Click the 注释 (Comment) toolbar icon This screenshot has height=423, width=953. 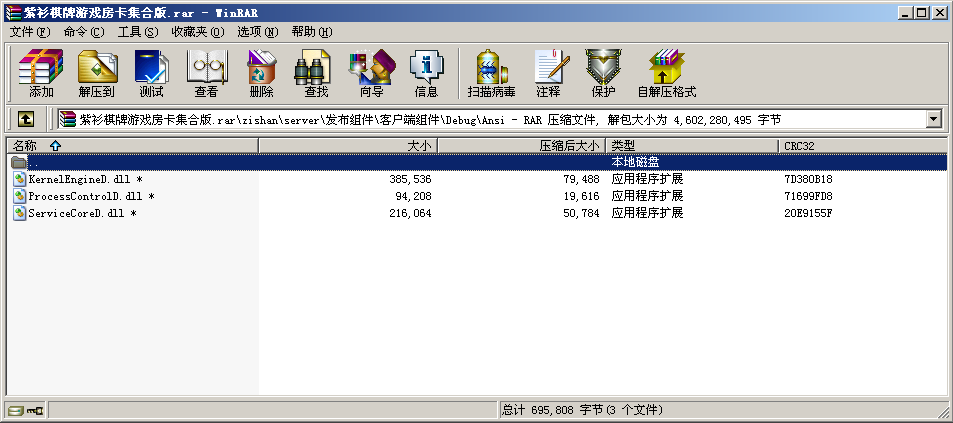(x=548, y=74)
